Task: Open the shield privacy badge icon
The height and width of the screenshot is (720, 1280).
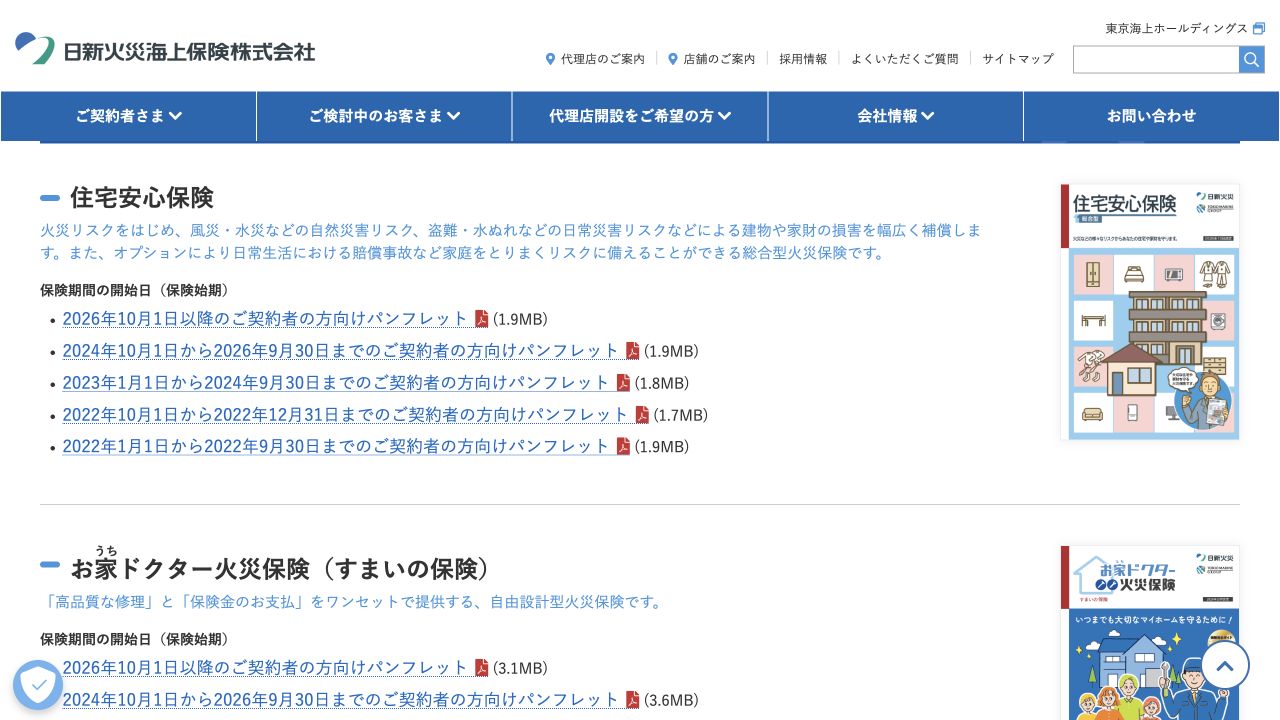Action: [38, 685]
